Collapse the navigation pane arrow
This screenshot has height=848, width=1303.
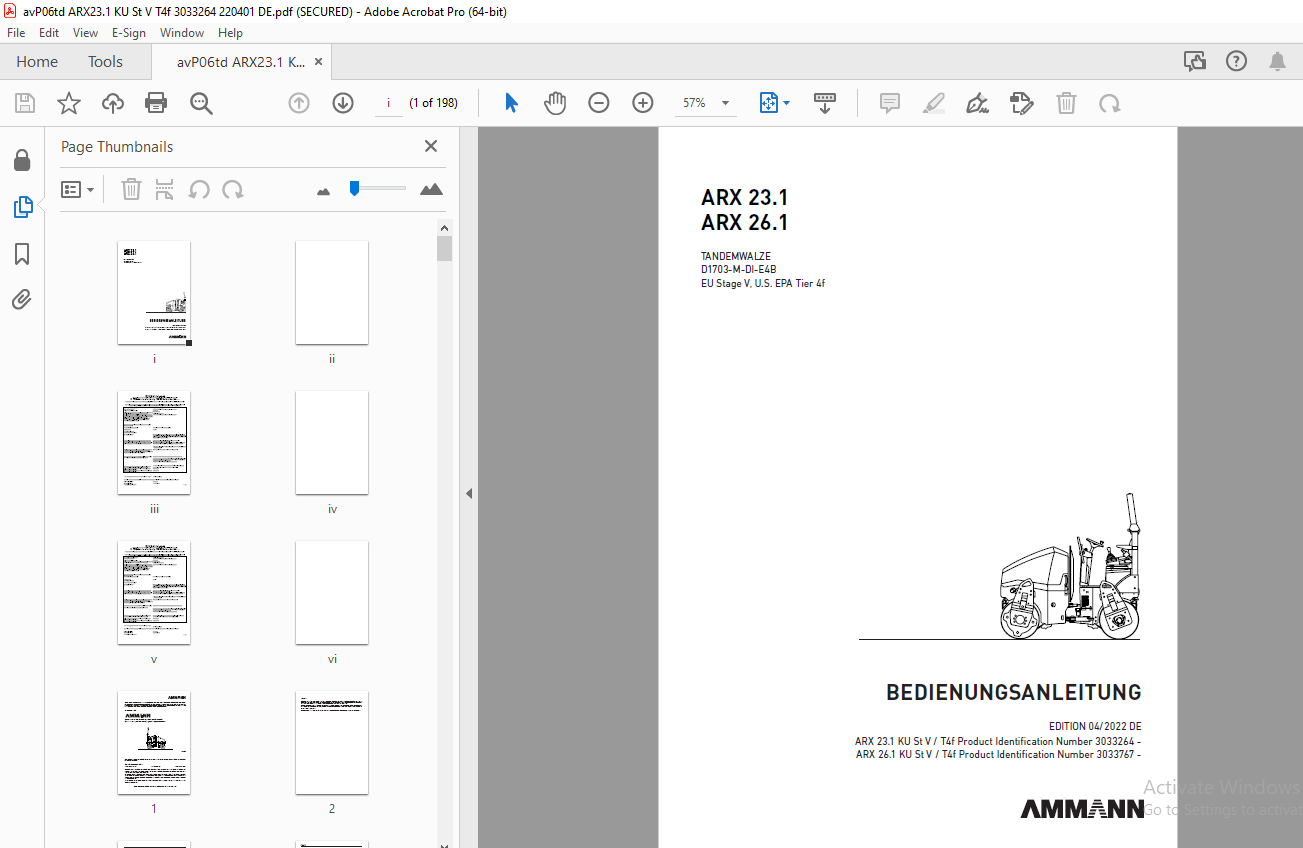[x=468, y=493]
